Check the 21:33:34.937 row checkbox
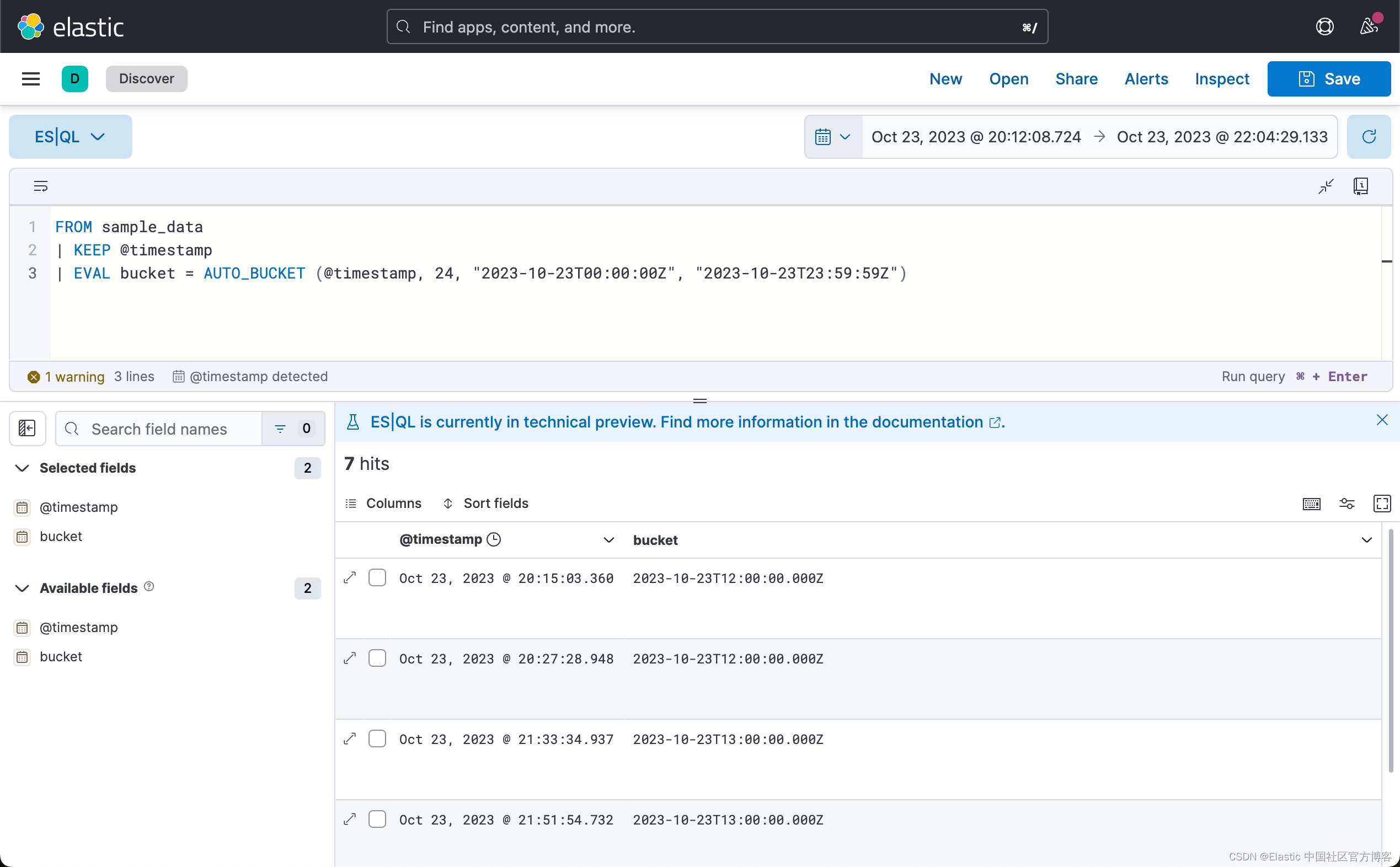The height and width of the screenshot is (867, 1400). (377, 738)
